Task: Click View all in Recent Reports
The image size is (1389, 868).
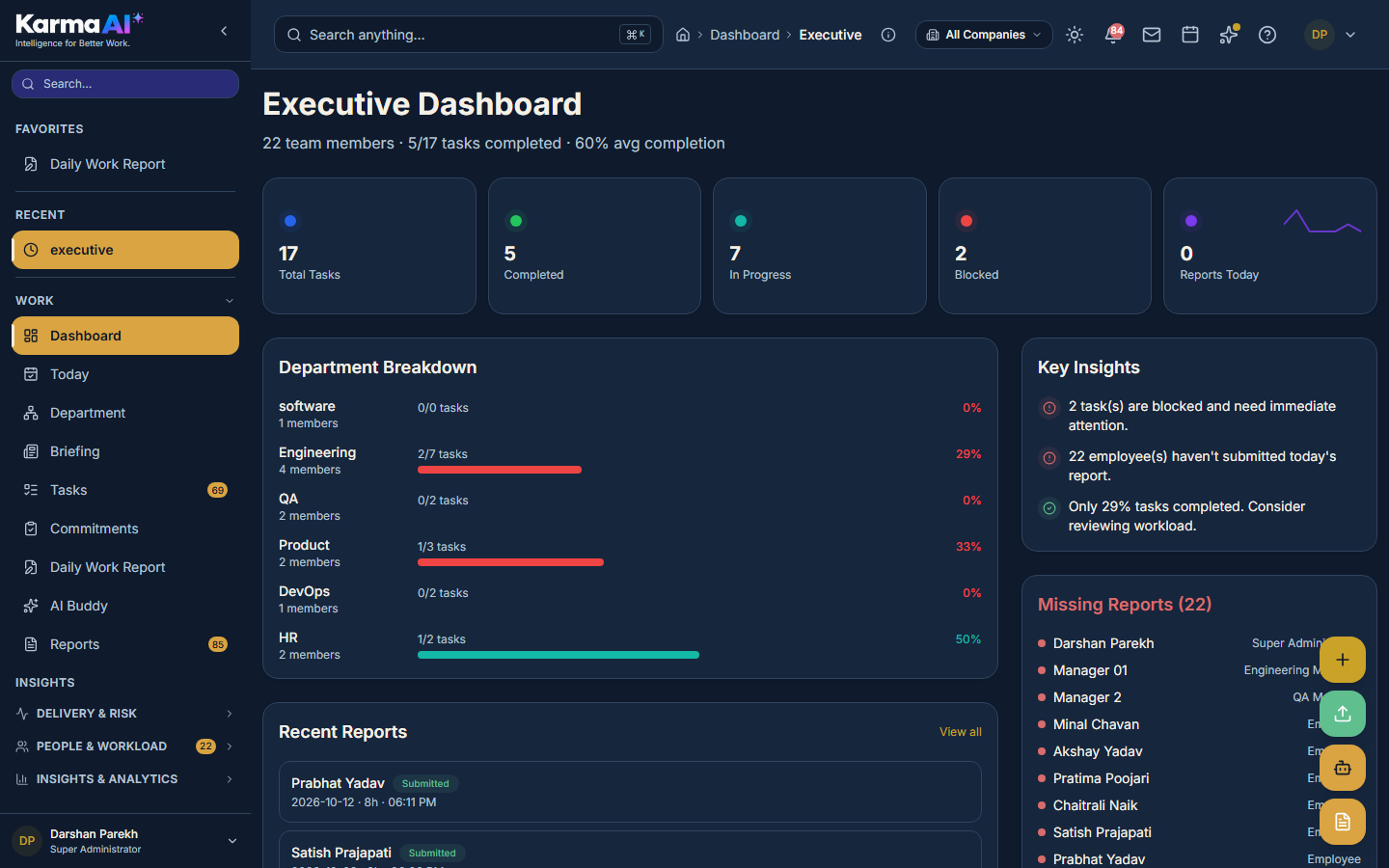Action: tap(961, 732)
